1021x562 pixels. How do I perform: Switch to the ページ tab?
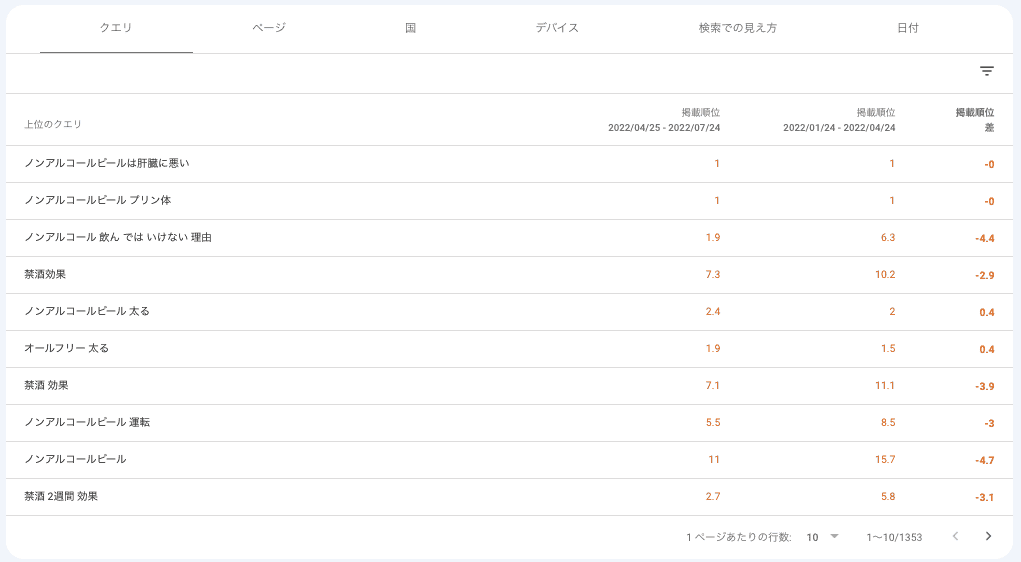coord(269,28)
